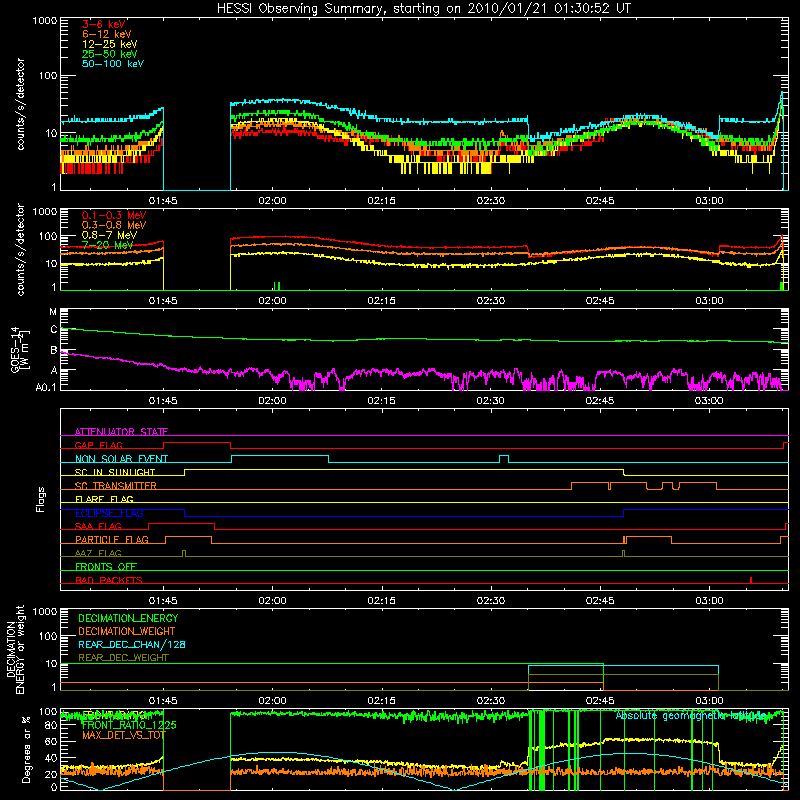
Task: Select the green FRONTS_OFF label
Action: (106, 567)
